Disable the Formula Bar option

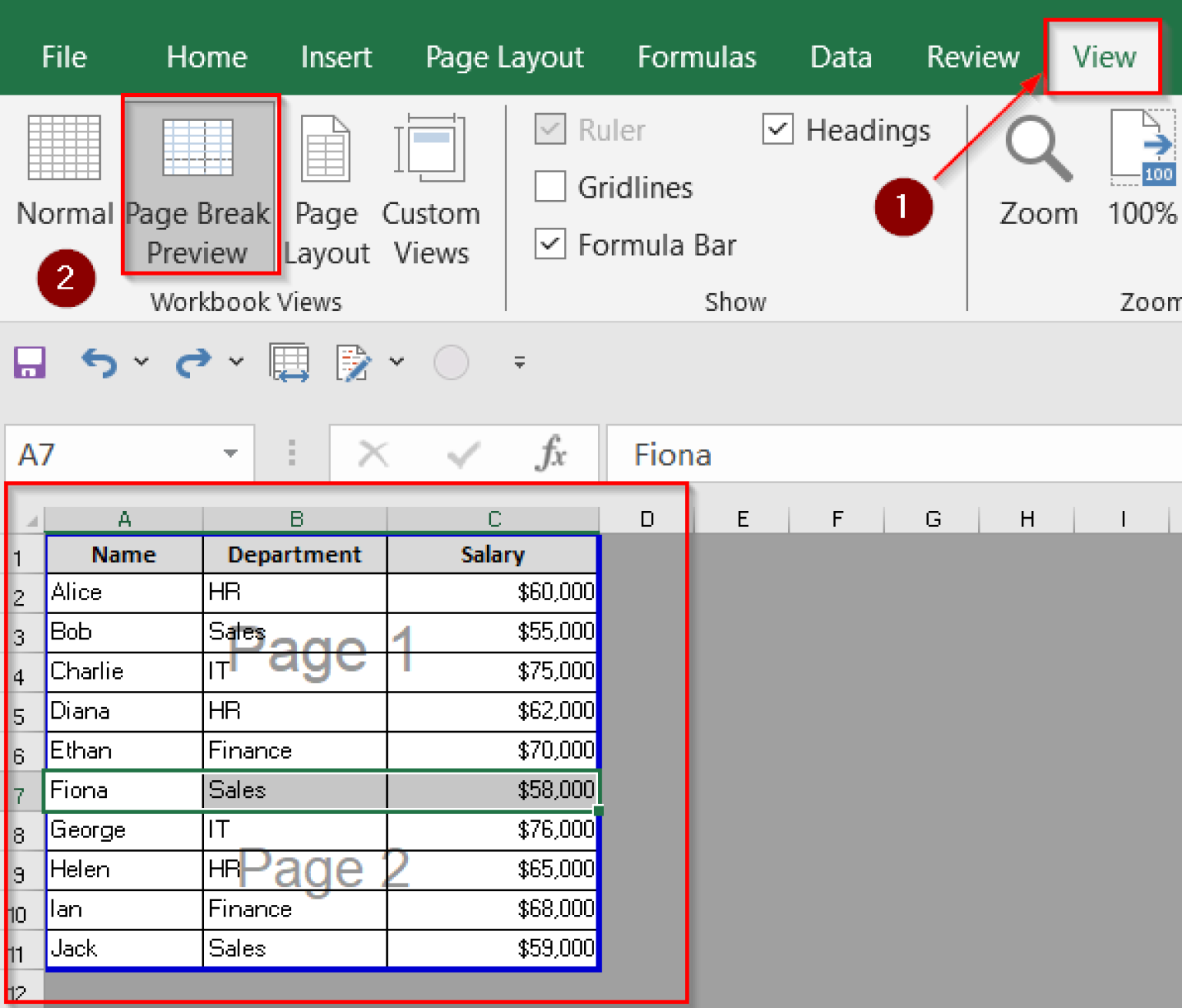point(549,244)
